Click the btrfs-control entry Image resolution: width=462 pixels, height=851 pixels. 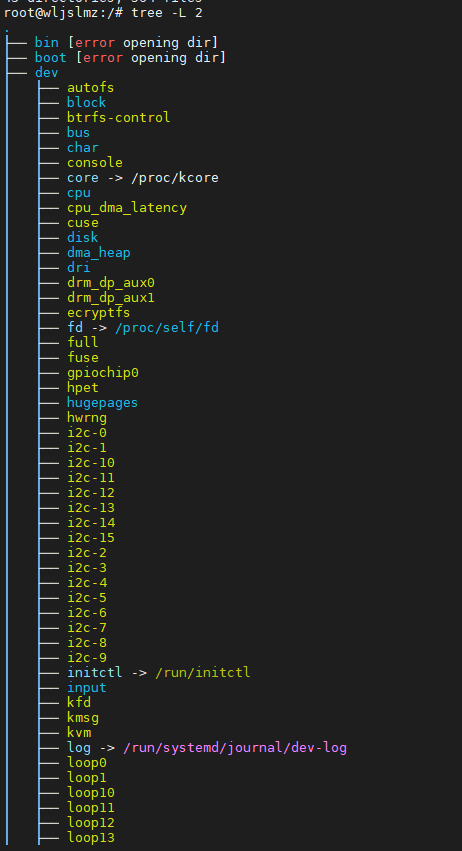coord(118,117)
